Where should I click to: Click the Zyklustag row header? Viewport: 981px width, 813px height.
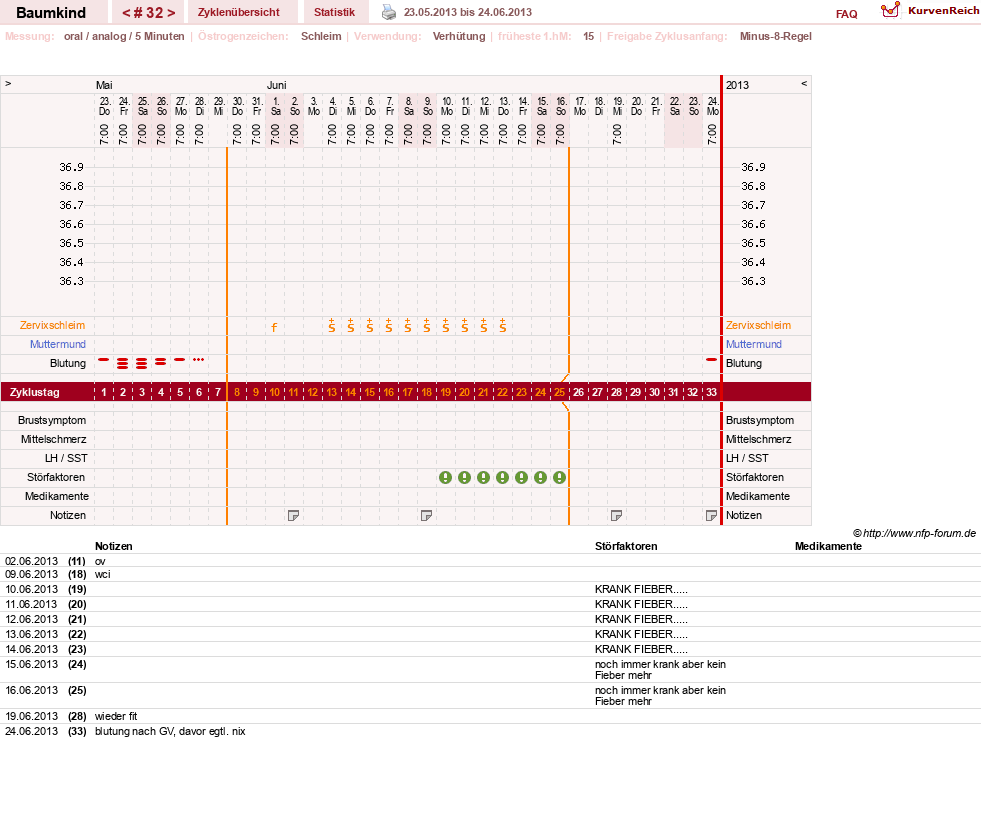tap(35, 392)
